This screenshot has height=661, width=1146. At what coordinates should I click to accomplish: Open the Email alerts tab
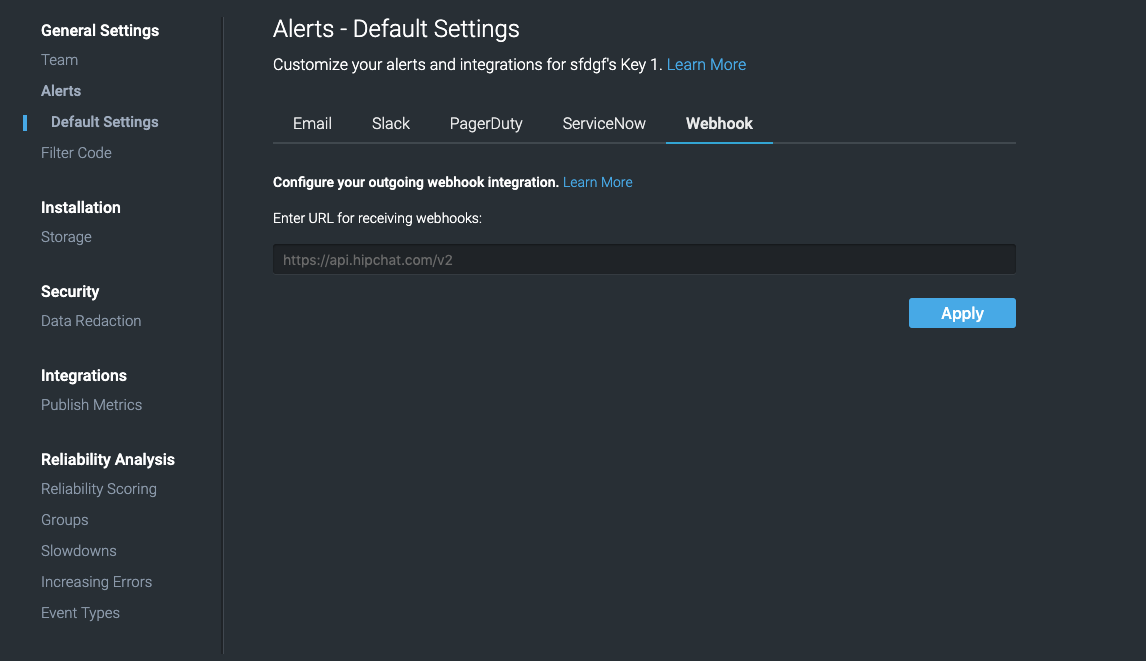point(312,124)
